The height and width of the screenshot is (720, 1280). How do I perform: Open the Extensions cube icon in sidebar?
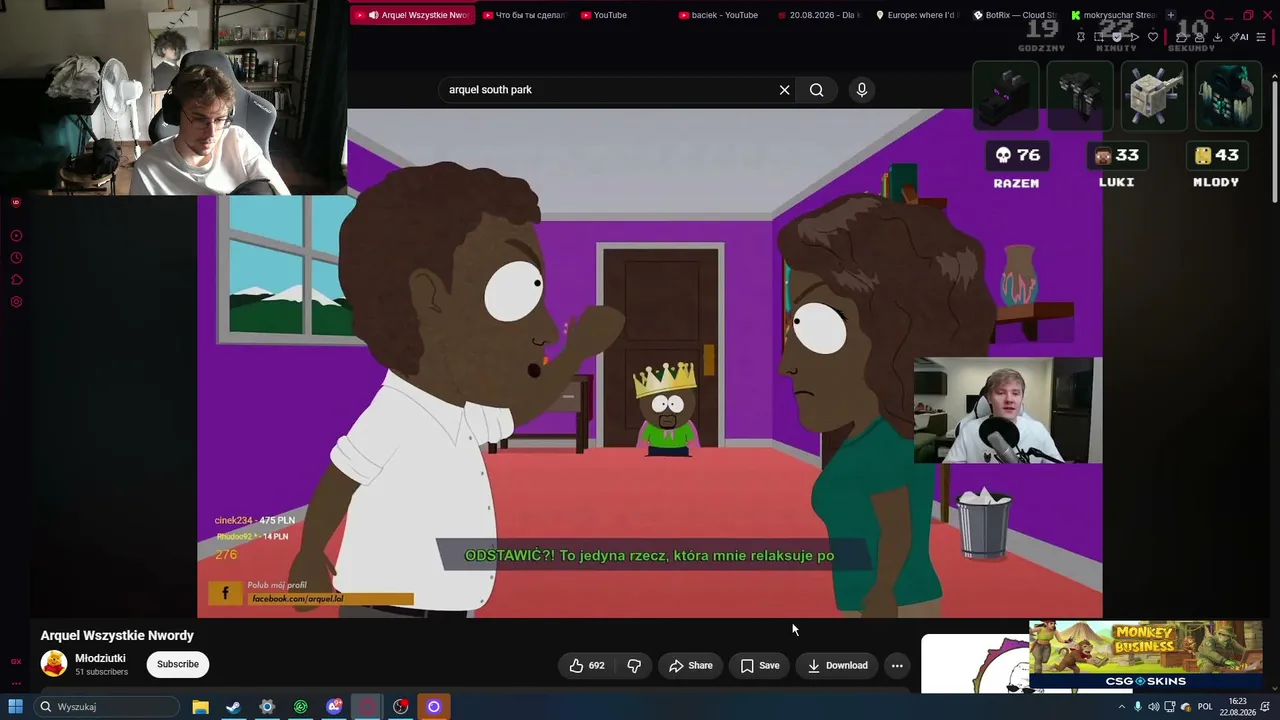click(x=16, y=280)
